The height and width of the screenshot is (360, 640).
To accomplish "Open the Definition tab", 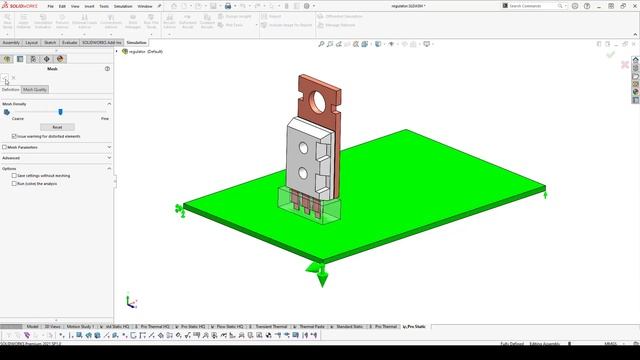I will tap(11, 89).
